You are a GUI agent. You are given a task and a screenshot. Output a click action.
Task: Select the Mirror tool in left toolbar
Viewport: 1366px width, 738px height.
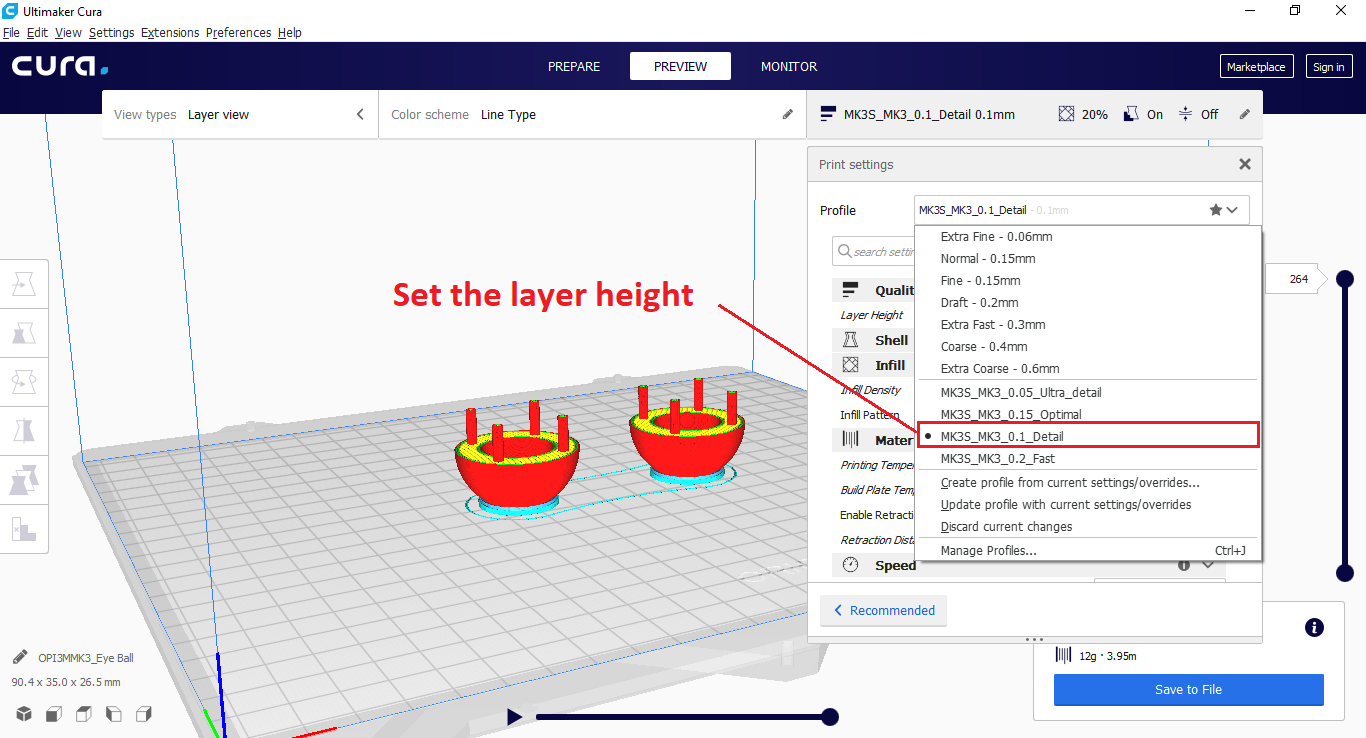click(24, 430)
